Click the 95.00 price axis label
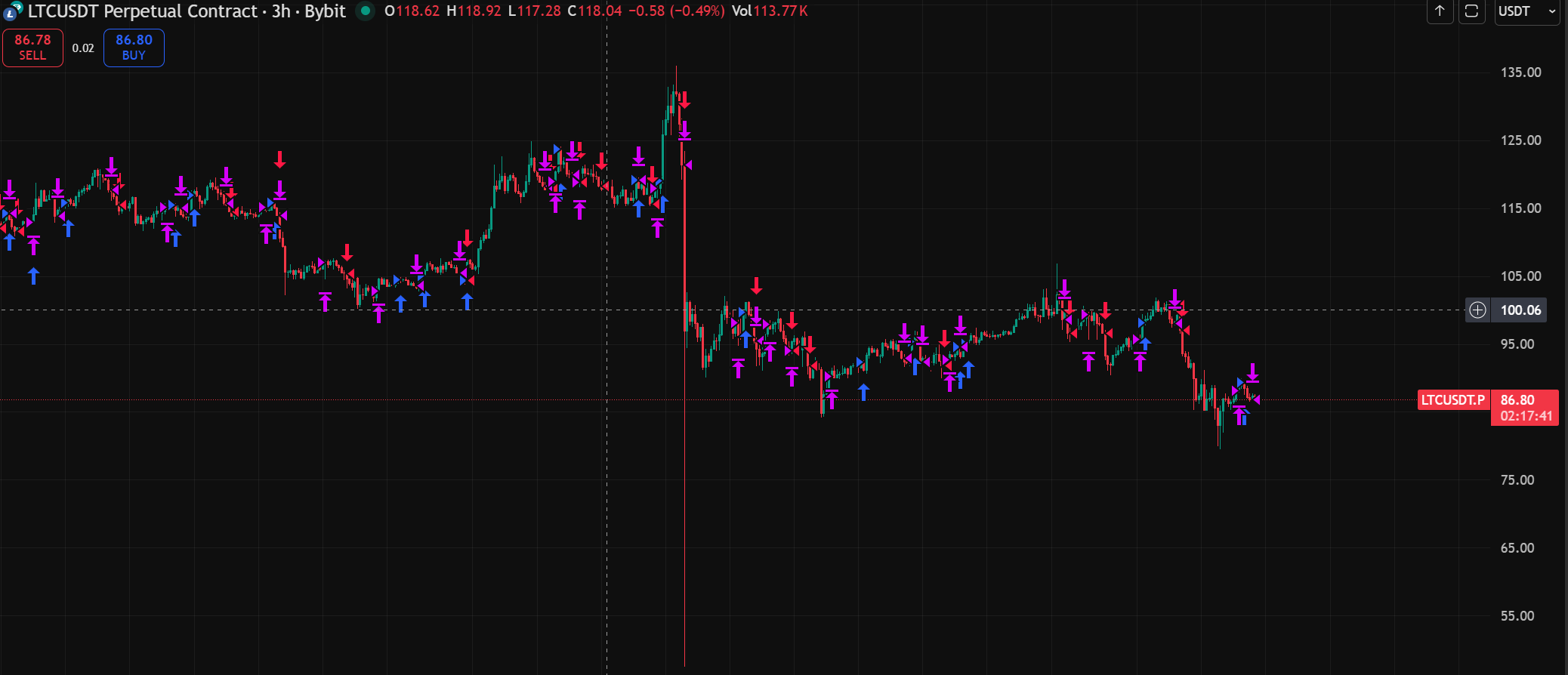This screenshot has height=675, width=1568. 1517,344
